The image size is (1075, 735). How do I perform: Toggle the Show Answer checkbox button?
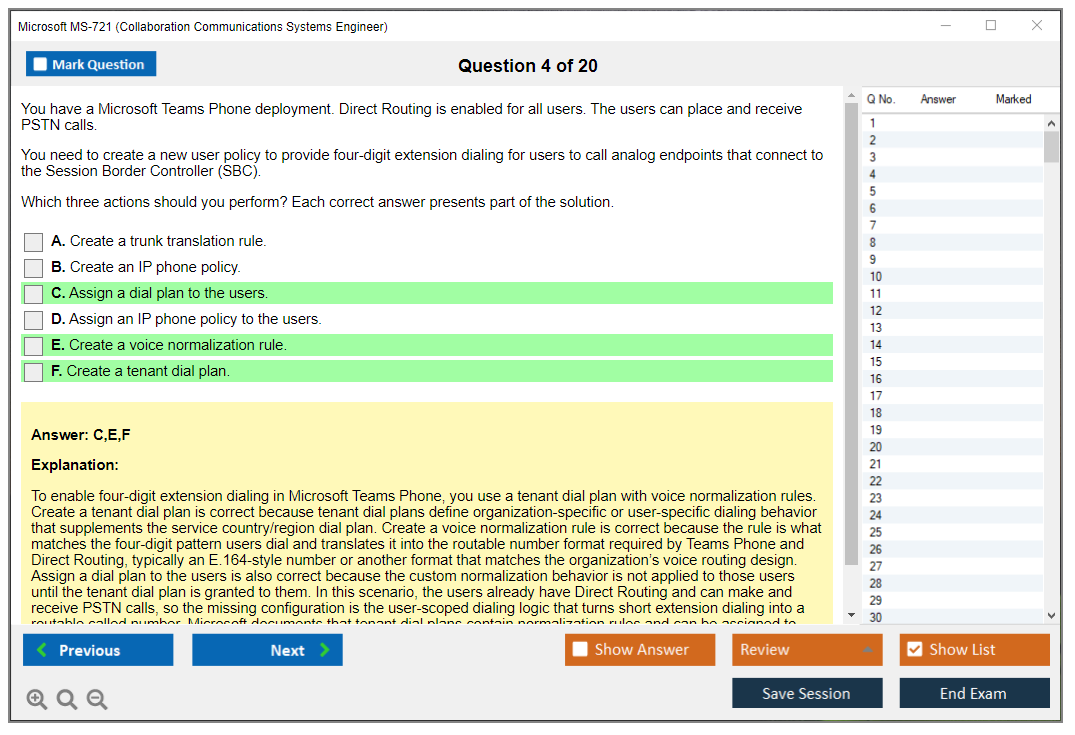(640, 649)
